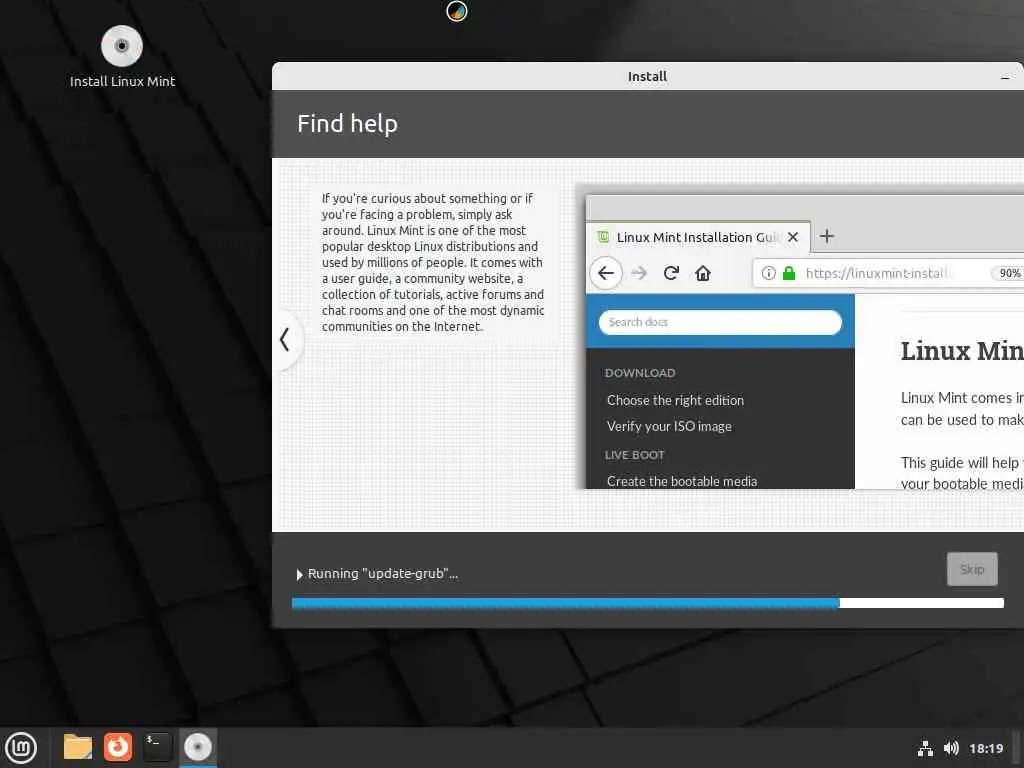
Task: Open a new tab with plus icon
Action: (x=827, y=236)
